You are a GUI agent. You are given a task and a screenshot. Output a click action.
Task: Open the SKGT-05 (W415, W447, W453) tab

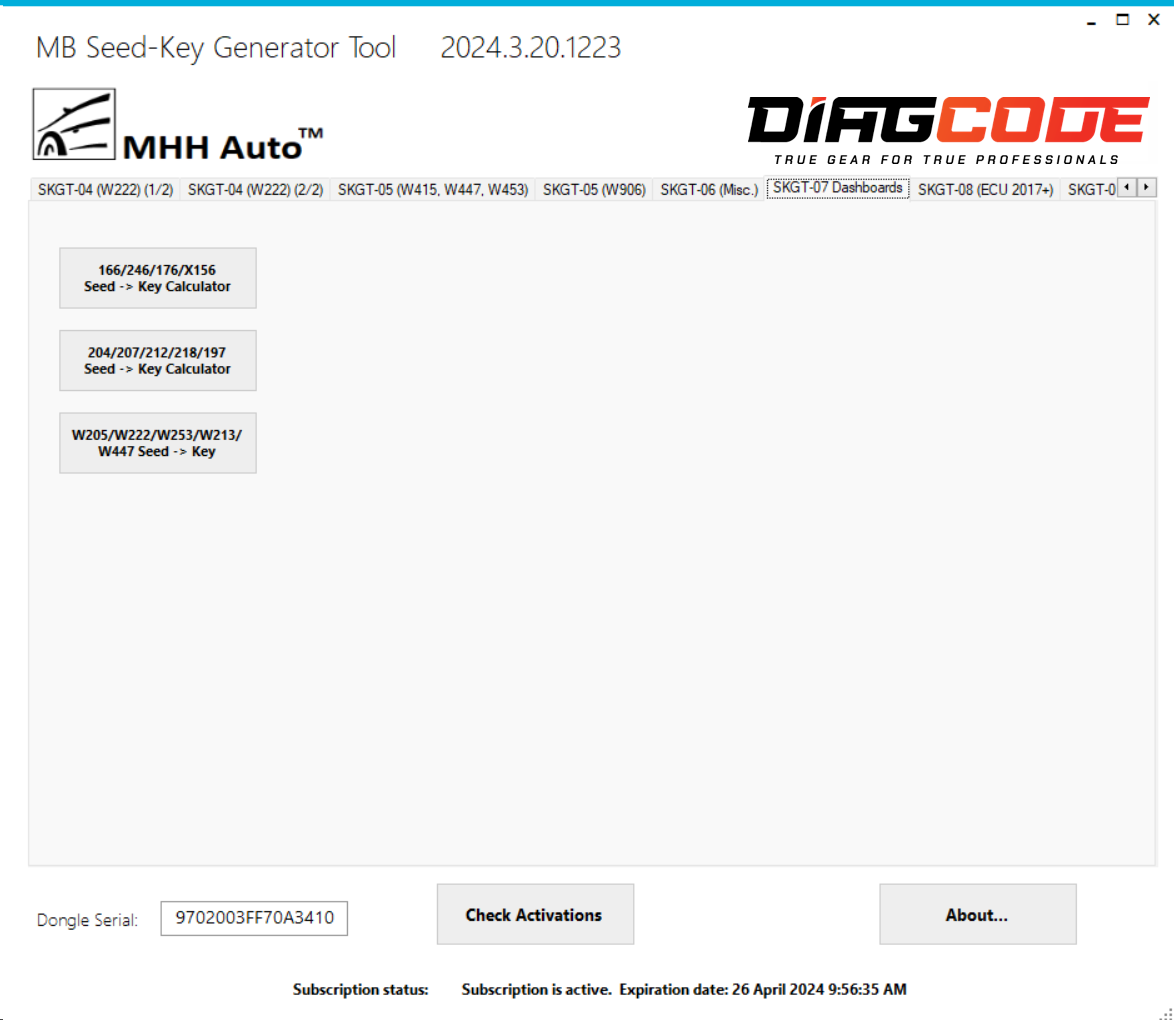tap(433, 188)
